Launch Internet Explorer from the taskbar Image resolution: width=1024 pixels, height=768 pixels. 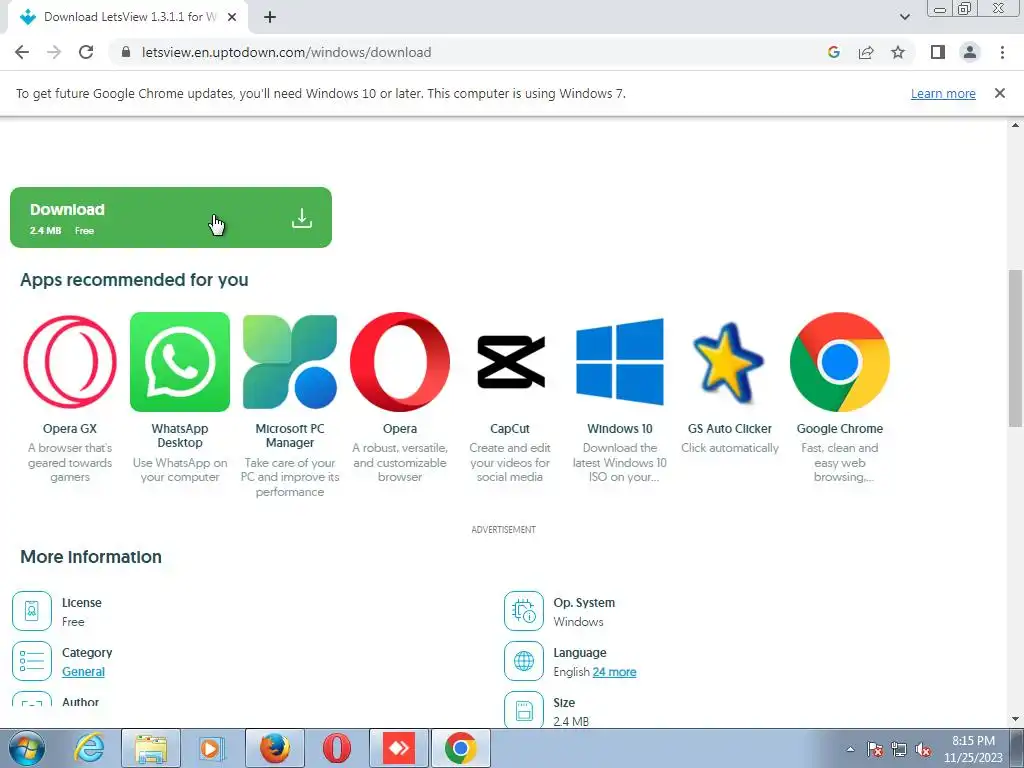(89, 748)
